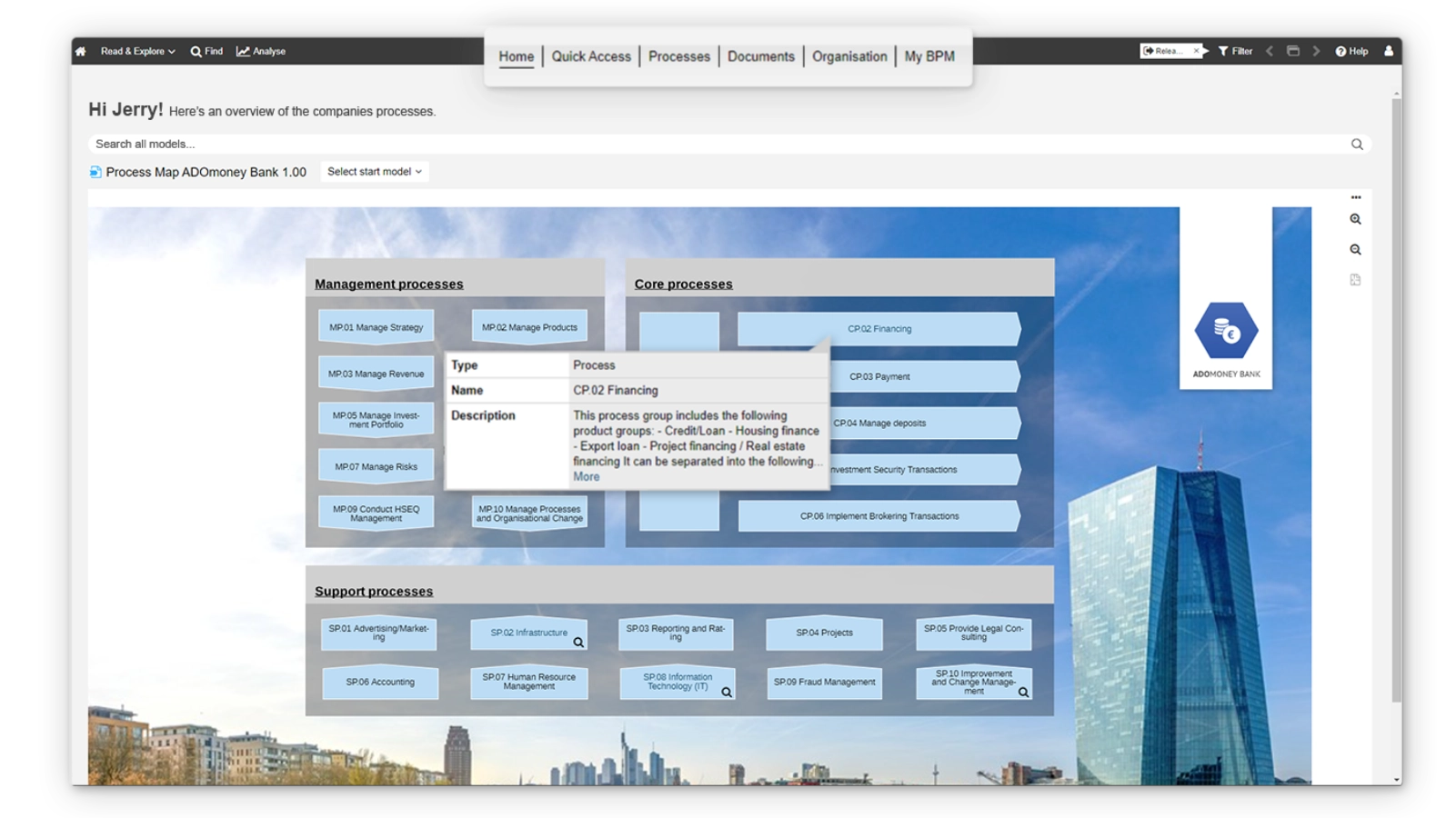Click the Filter icon near the top right
Image resolution: width=1456 pixels, height=818 pixels.
tap(1223, 52)
